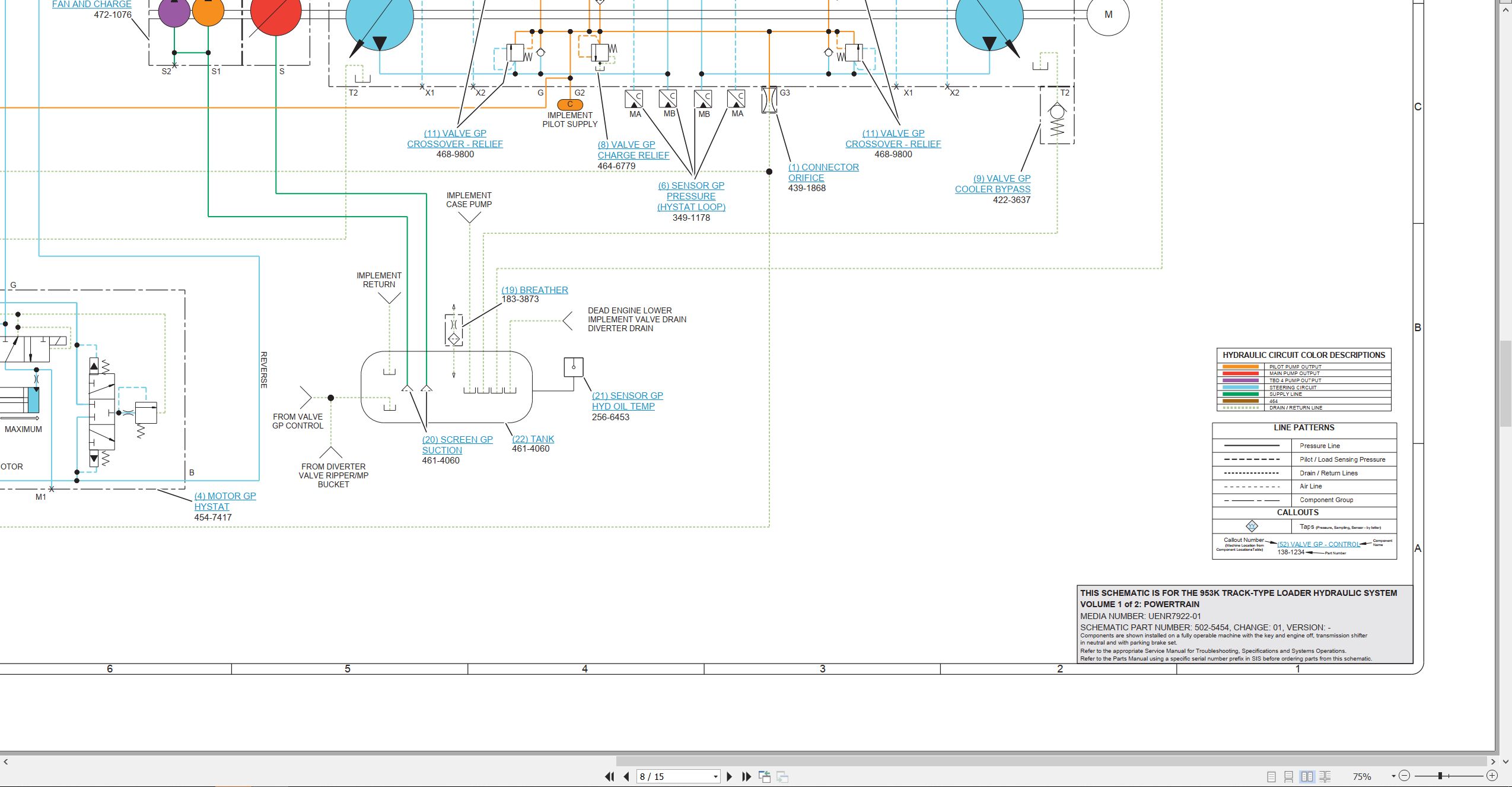Open the (20) SCREEN GP SUCTION link
The height and width of the screenshot is (787, 1512).
coord(457,445)
